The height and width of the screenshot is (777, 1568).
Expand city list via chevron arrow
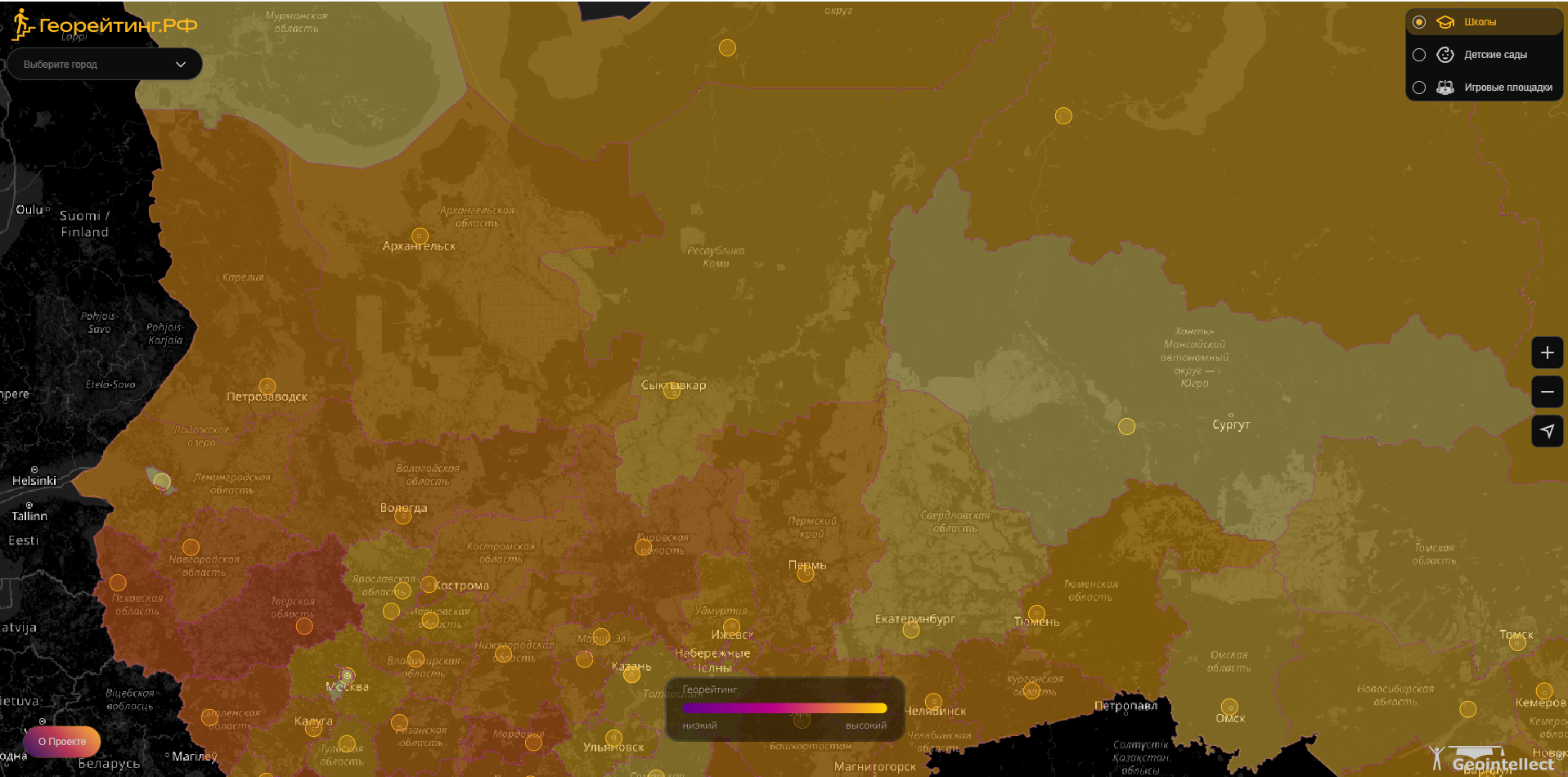[181, 65]
